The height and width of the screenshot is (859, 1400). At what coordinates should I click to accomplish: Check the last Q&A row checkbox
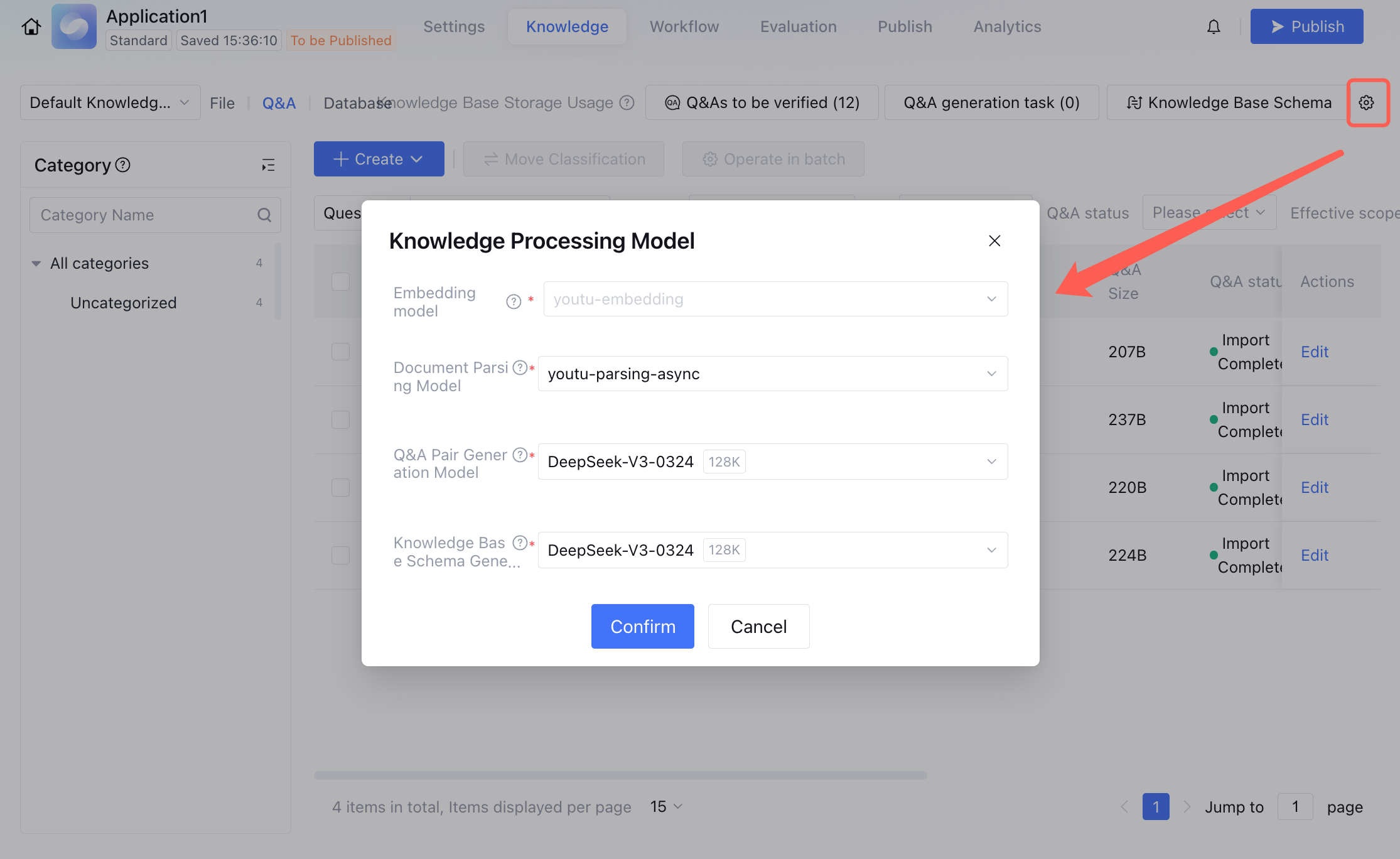(340, 555)
